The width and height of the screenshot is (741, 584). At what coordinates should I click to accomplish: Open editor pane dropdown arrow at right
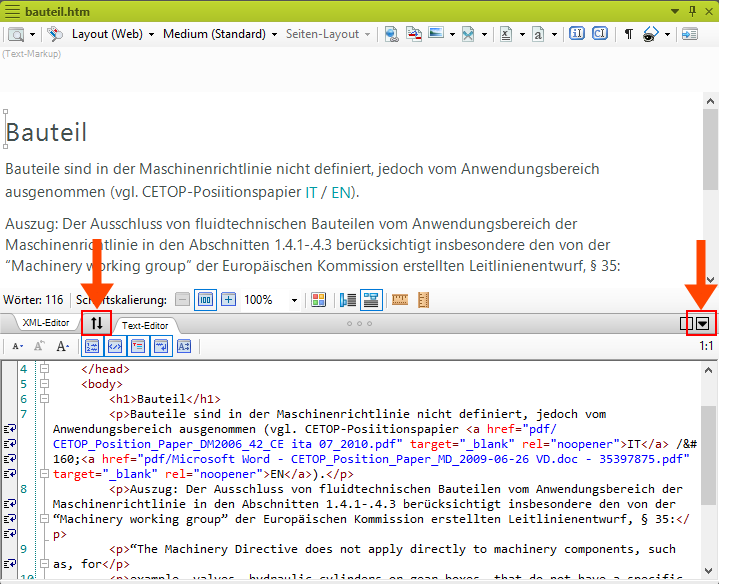coord(704,323)
